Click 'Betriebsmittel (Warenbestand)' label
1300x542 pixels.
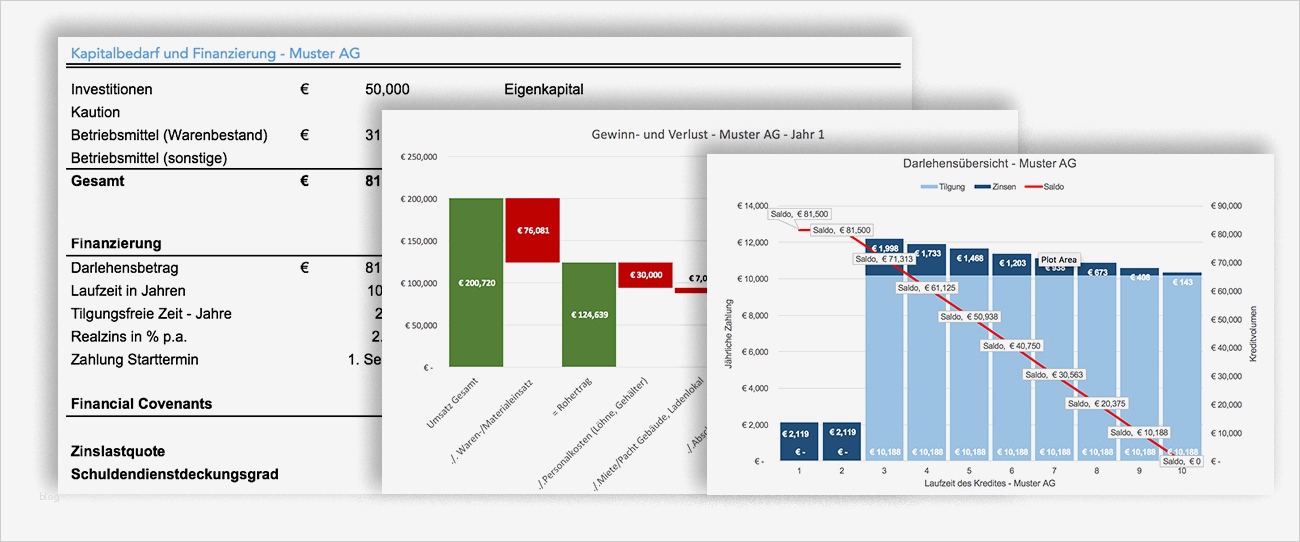click(169, 135)
